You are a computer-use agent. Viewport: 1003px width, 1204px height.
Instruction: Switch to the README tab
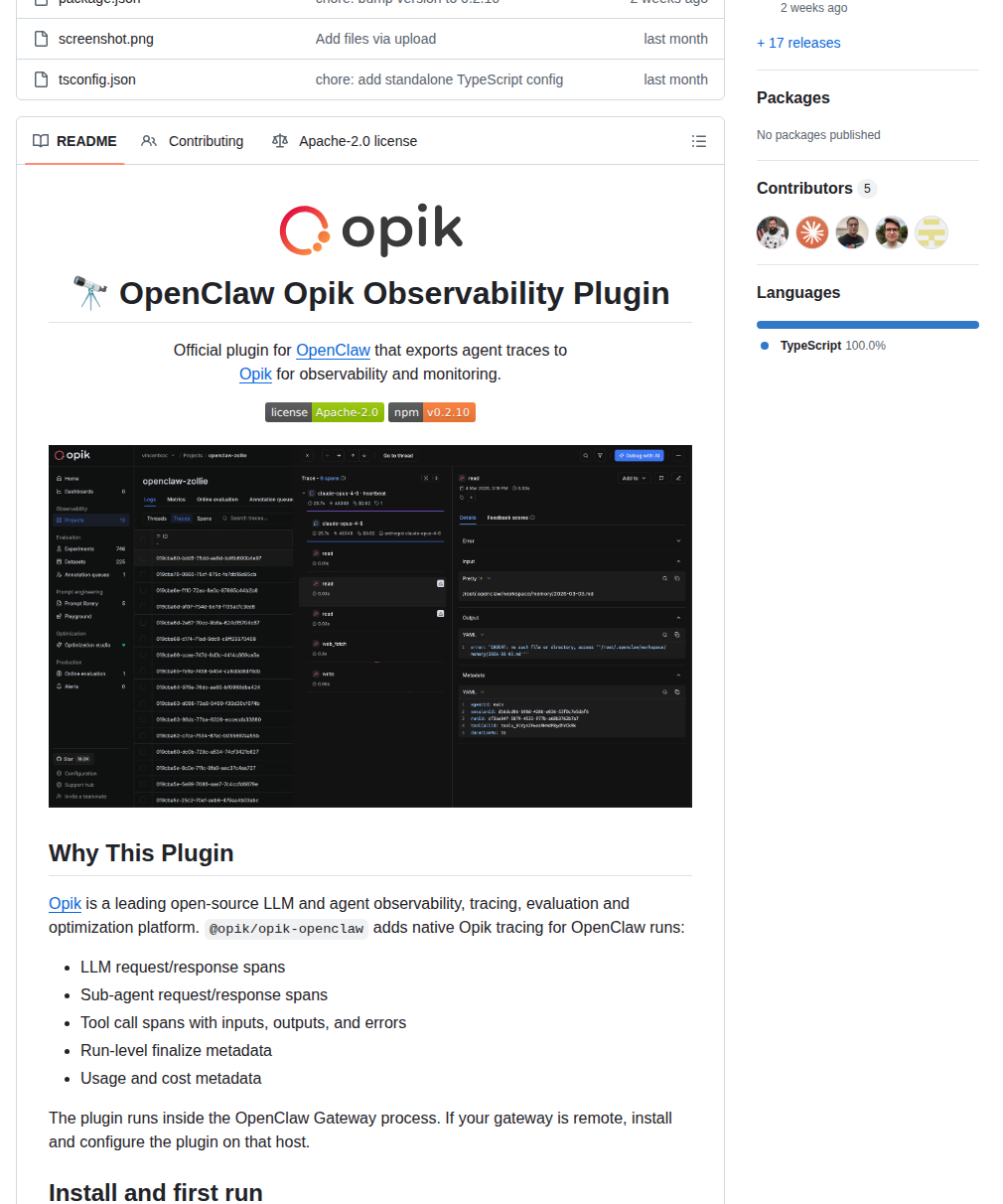74,141
